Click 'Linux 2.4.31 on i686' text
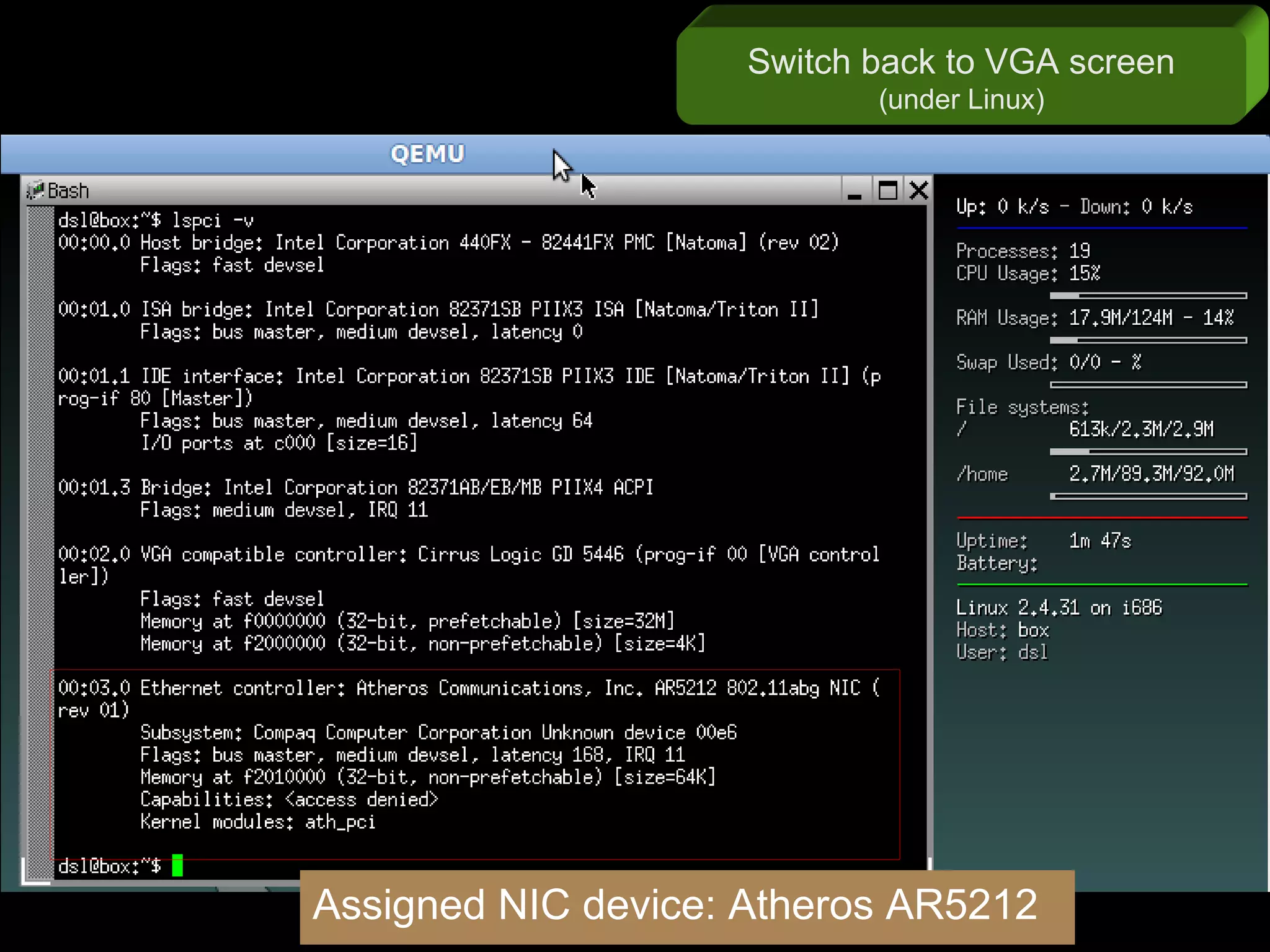The height and width of the screenshot is (952, 1270). (x=1059, y=608)
